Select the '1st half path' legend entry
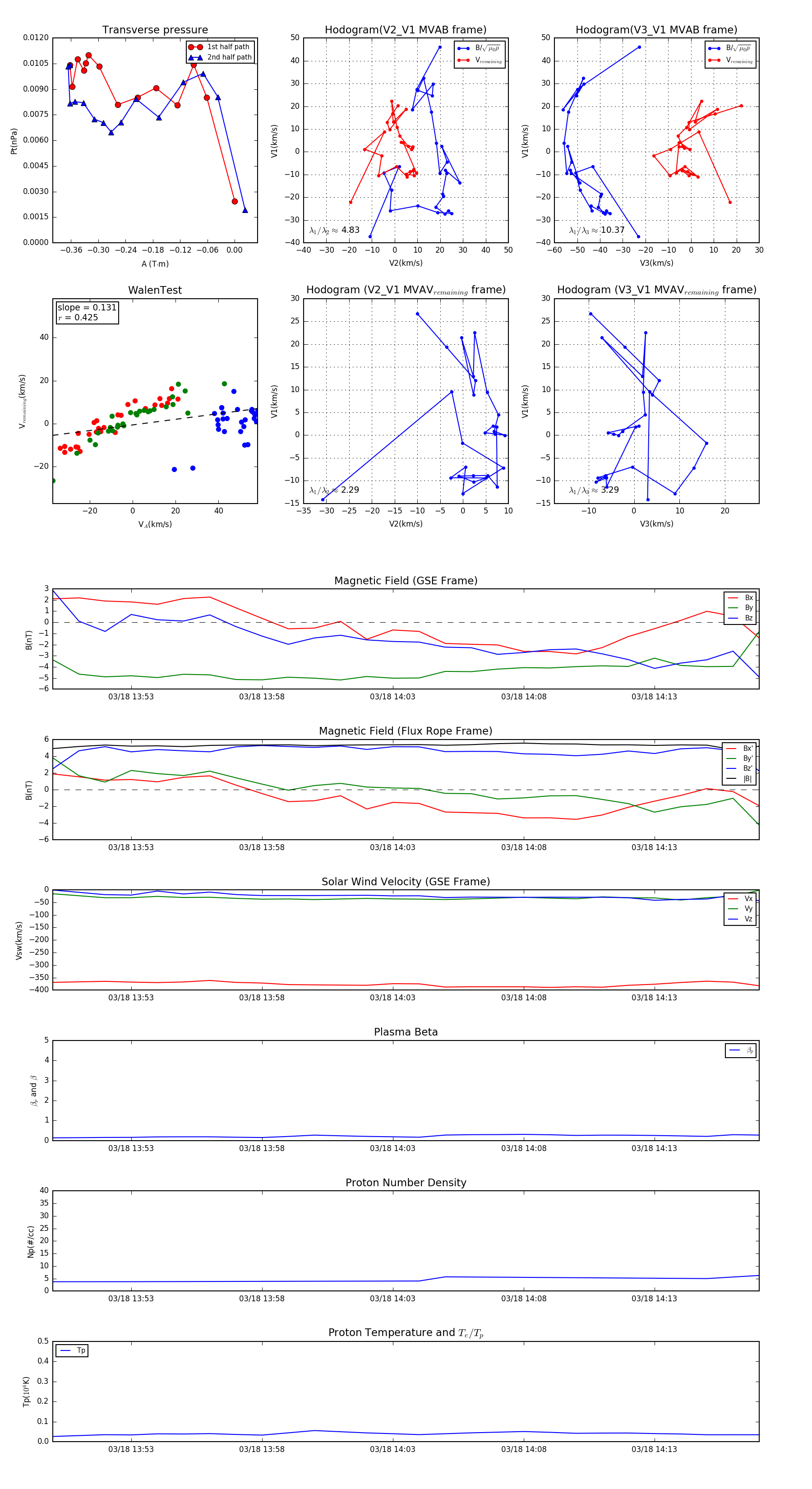Screen dimensions: 812x1489 [x=220, y=47]
